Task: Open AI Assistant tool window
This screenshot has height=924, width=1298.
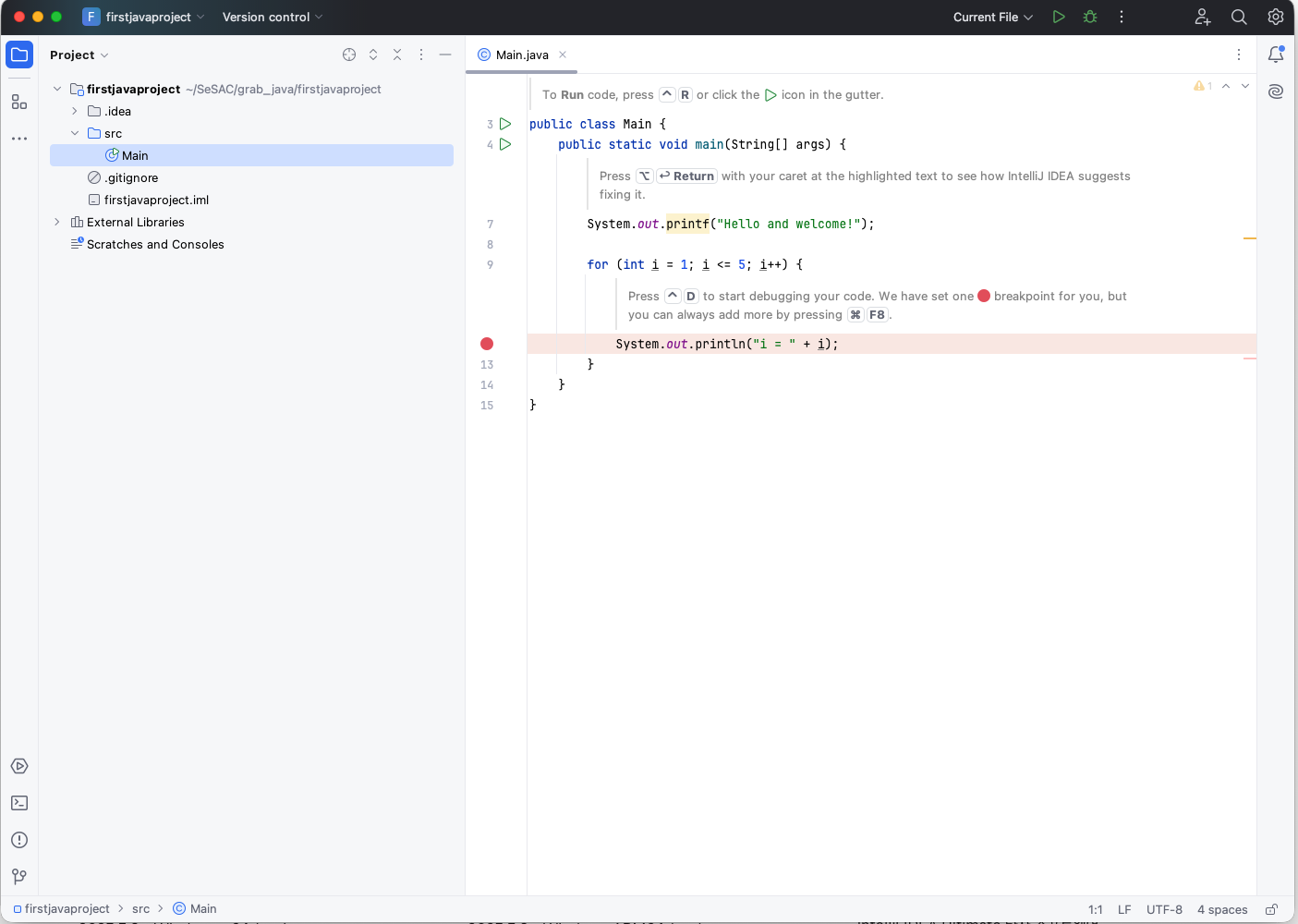Action: click(1276, 91)
